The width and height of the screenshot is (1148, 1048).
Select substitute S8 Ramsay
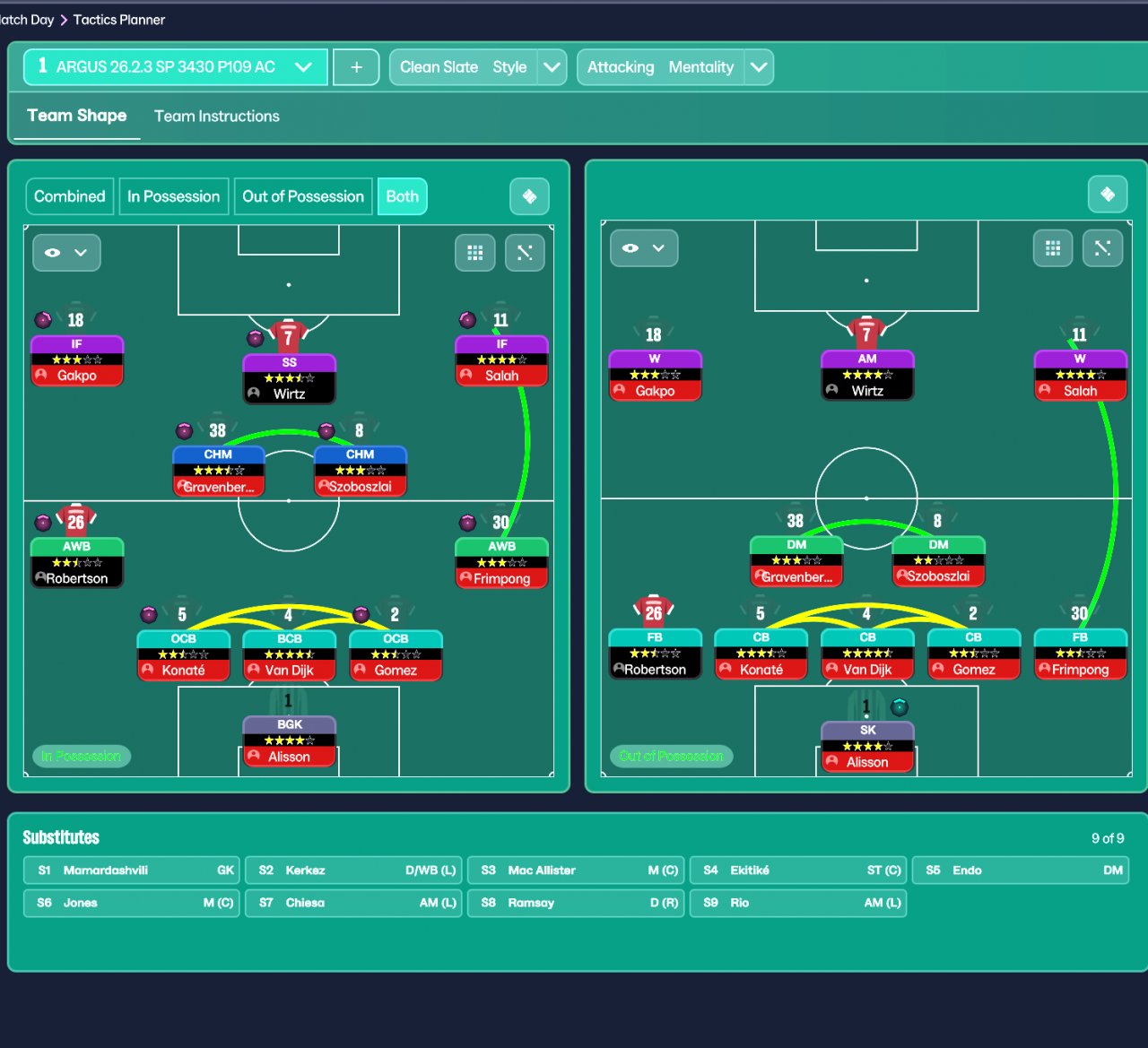(576, 903)
